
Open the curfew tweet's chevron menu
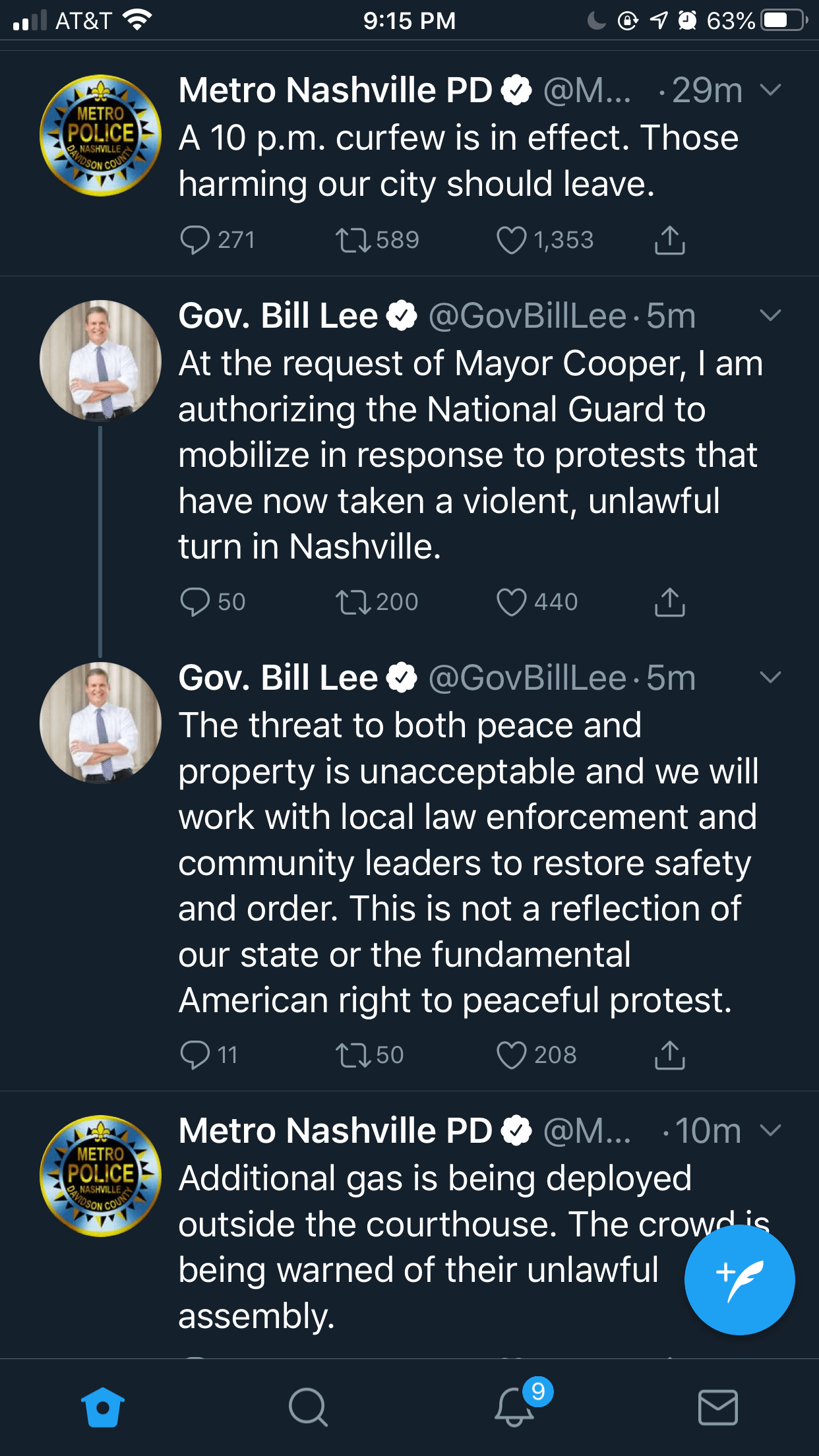tap(770, 90)
